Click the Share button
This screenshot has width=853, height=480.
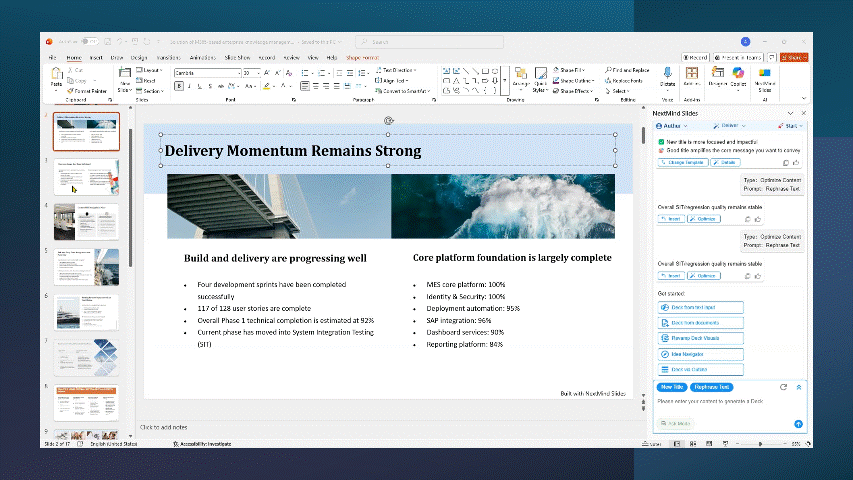(x=794, y=57)
